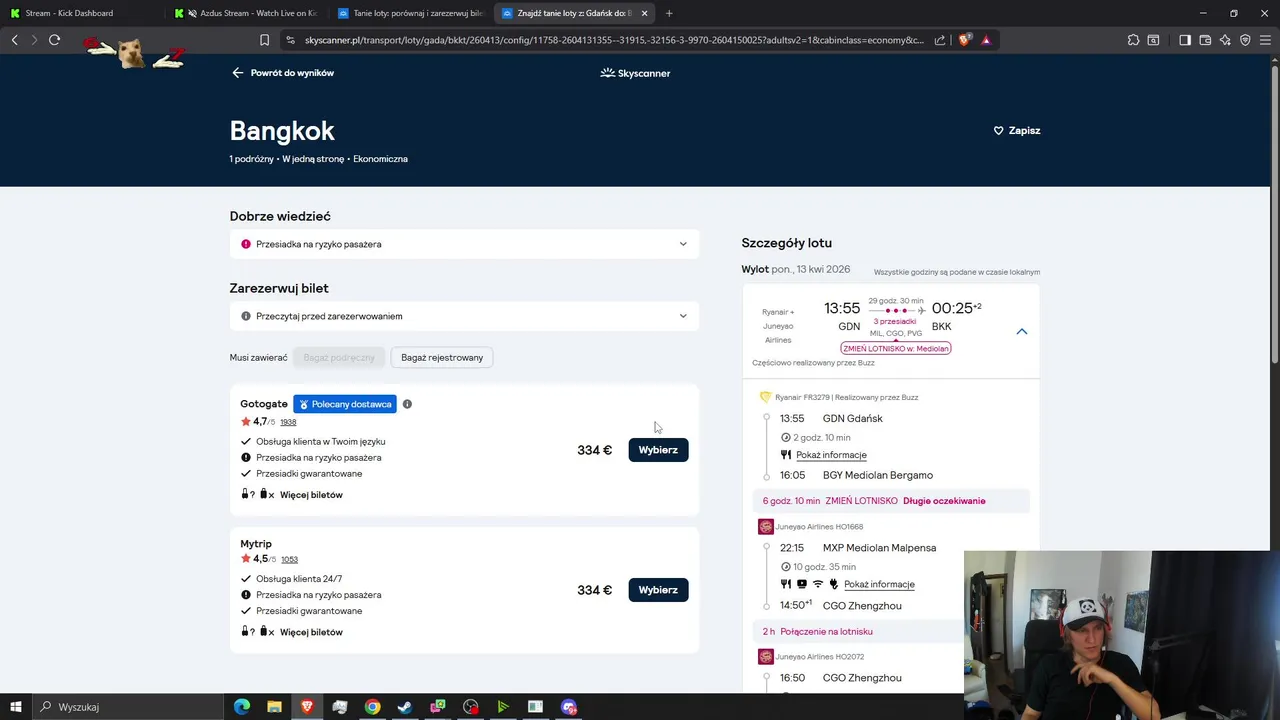Click Długie oczekiwanie warning text
Viewport: 1280px width, 720px height.
pyautogui.click(x=944, y=501)
